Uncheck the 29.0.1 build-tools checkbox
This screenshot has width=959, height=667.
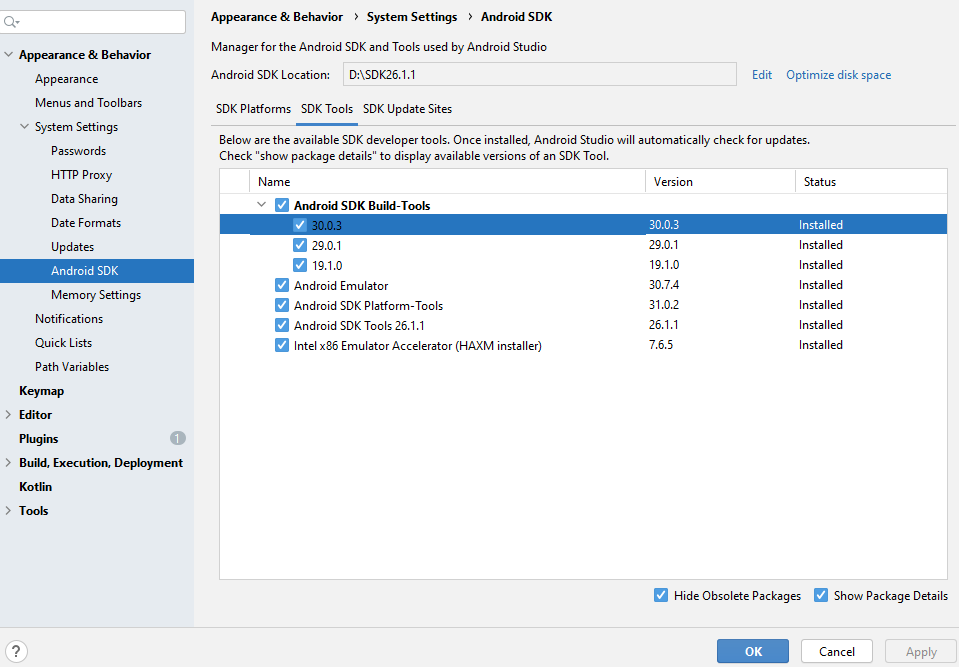pyautogui.click(x=300, y=245)
